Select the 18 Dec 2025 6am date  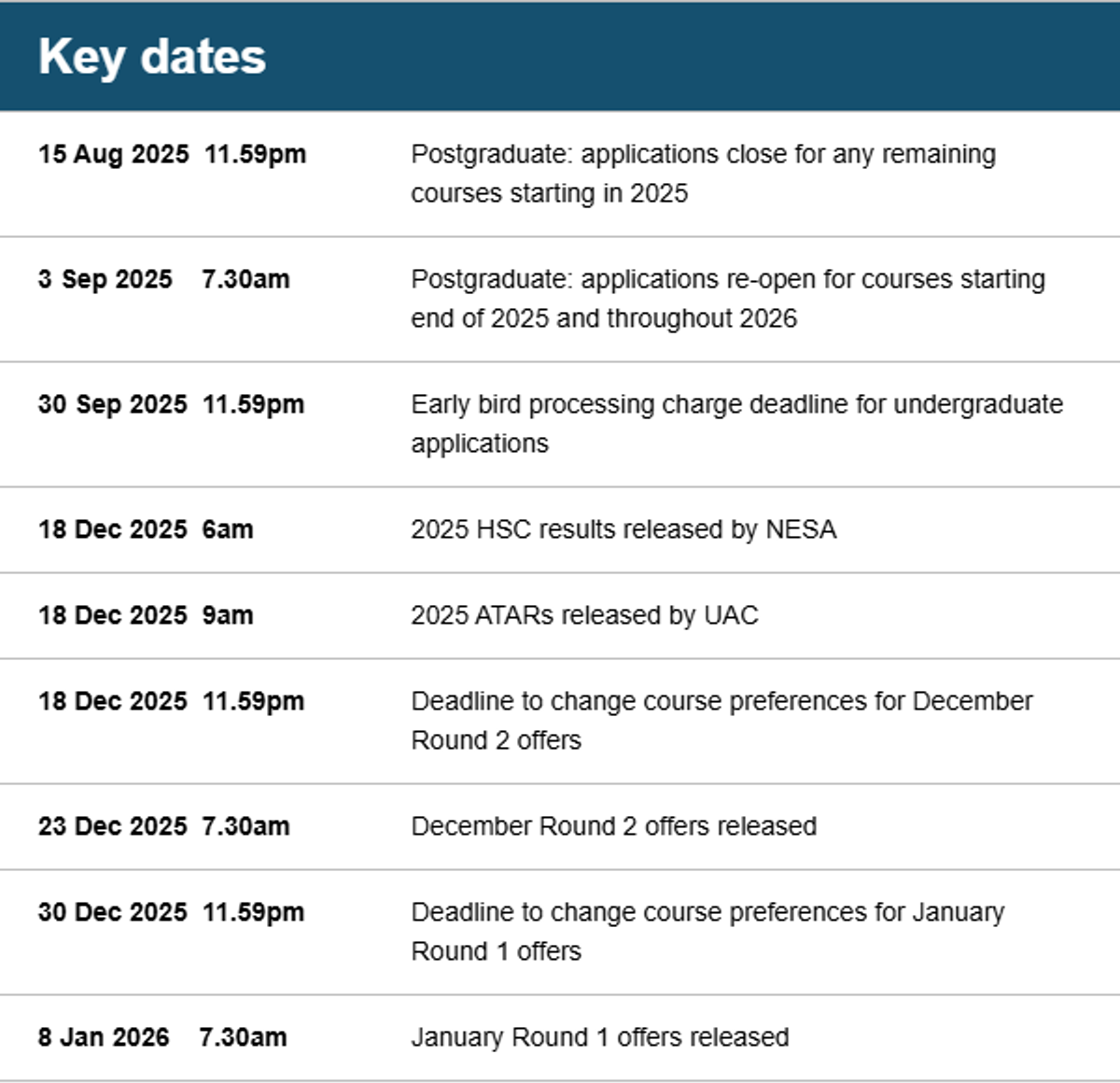146,529
